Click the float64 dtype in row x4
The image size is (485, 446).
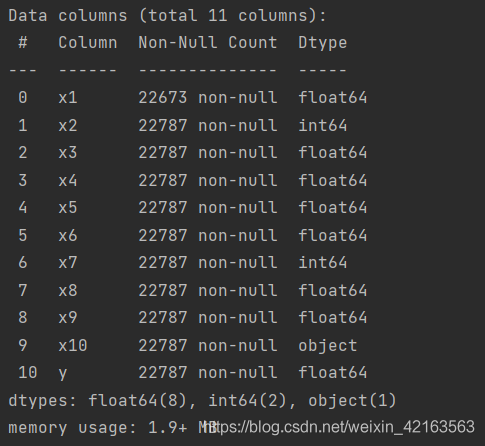click(x=333, y=180)
